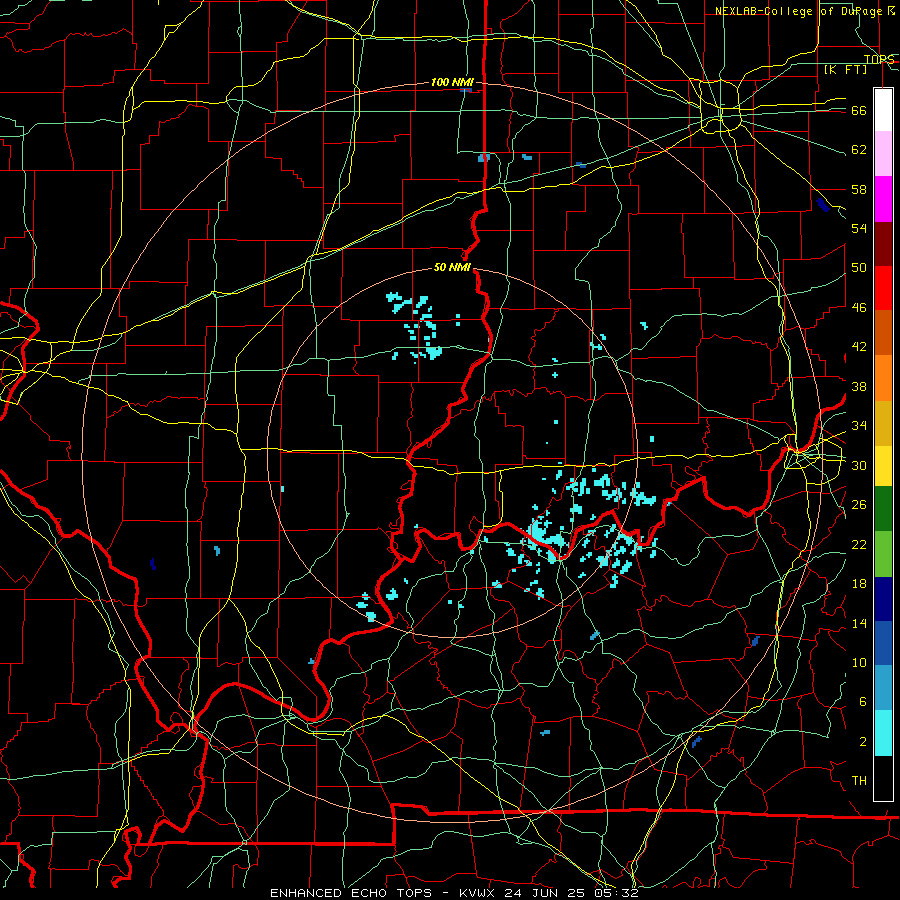This screenshot has width=900, height=900.
Task: Click the cyan legend swatch
Action: pos(883,733)
